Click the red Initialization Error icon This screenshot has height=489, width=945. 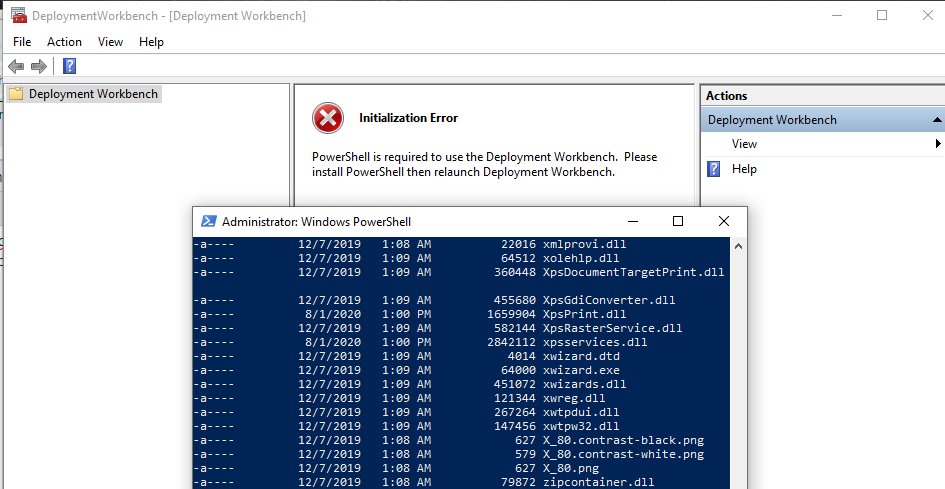click(328, 118)
